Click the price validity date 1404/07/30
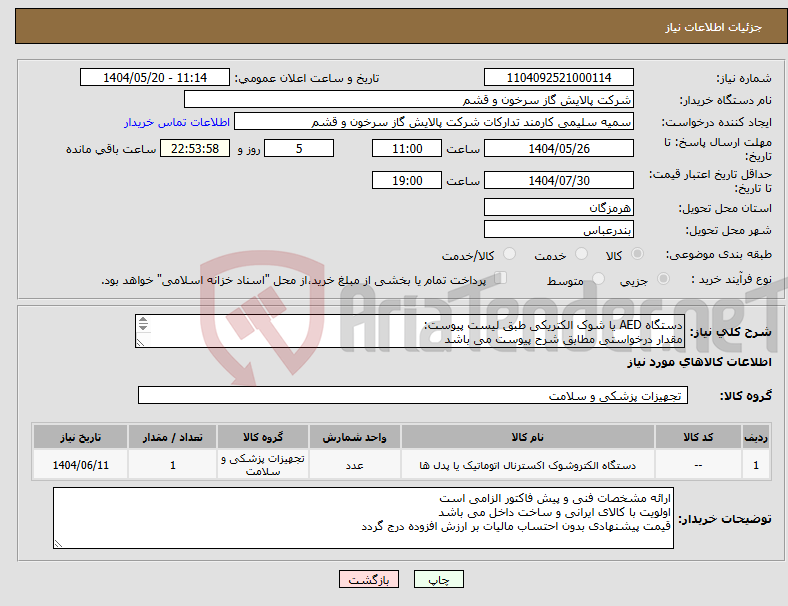Image resolution: width=788 pixels, height=606 pixels. pos(558,180)
